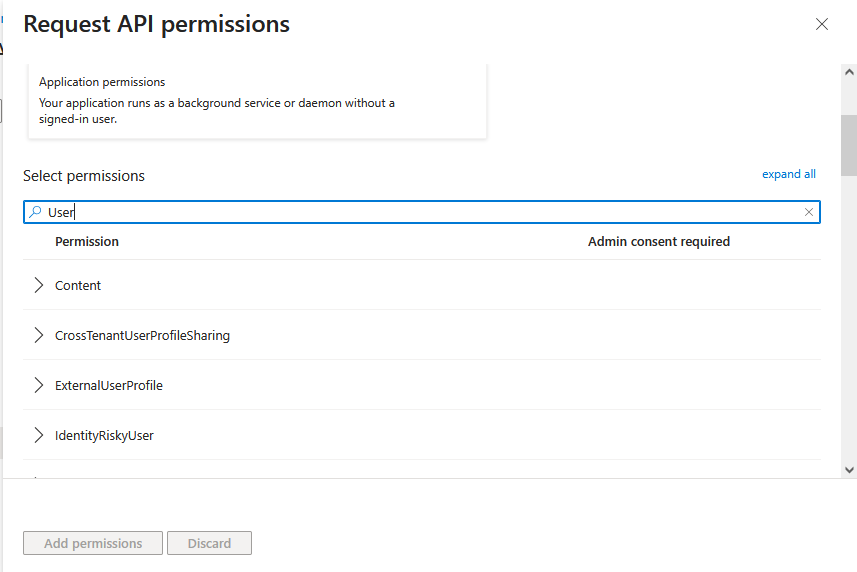Click the Permission column header
Image resolution: width=857 pixels, height=572 pixels.
[87, 242]
